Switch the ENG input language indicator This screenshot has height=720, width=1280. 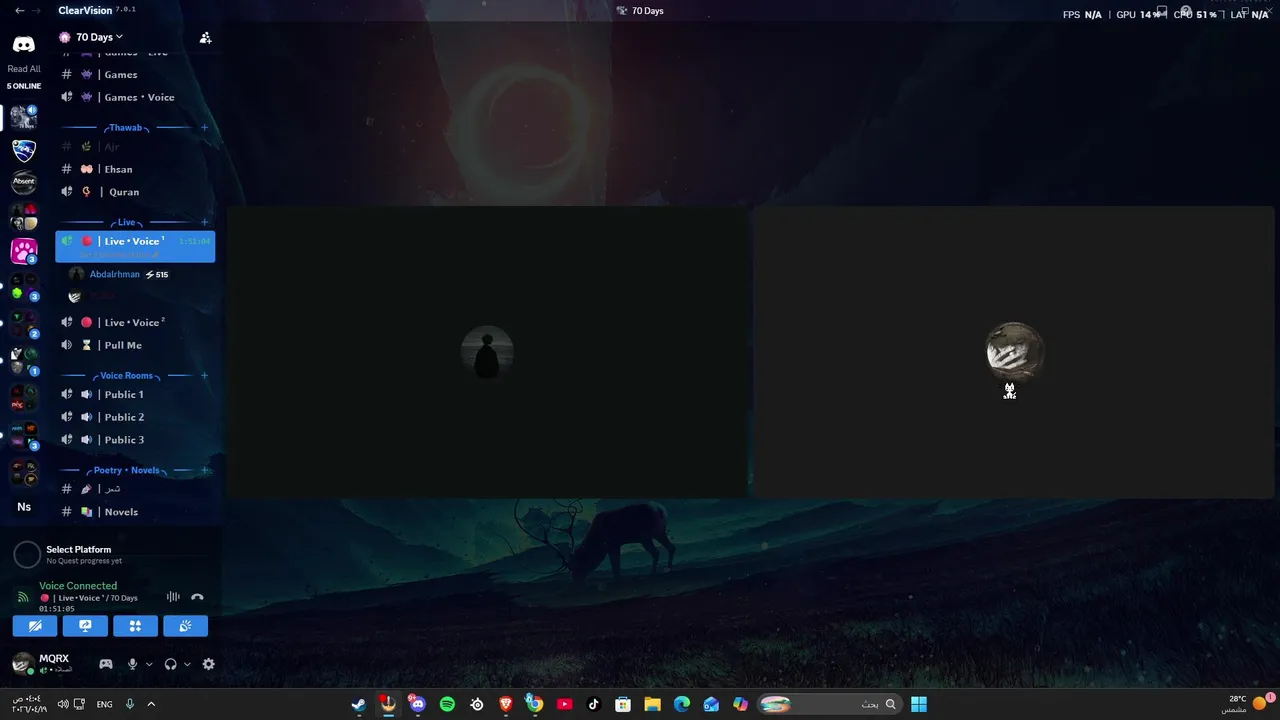pos(104,704)
